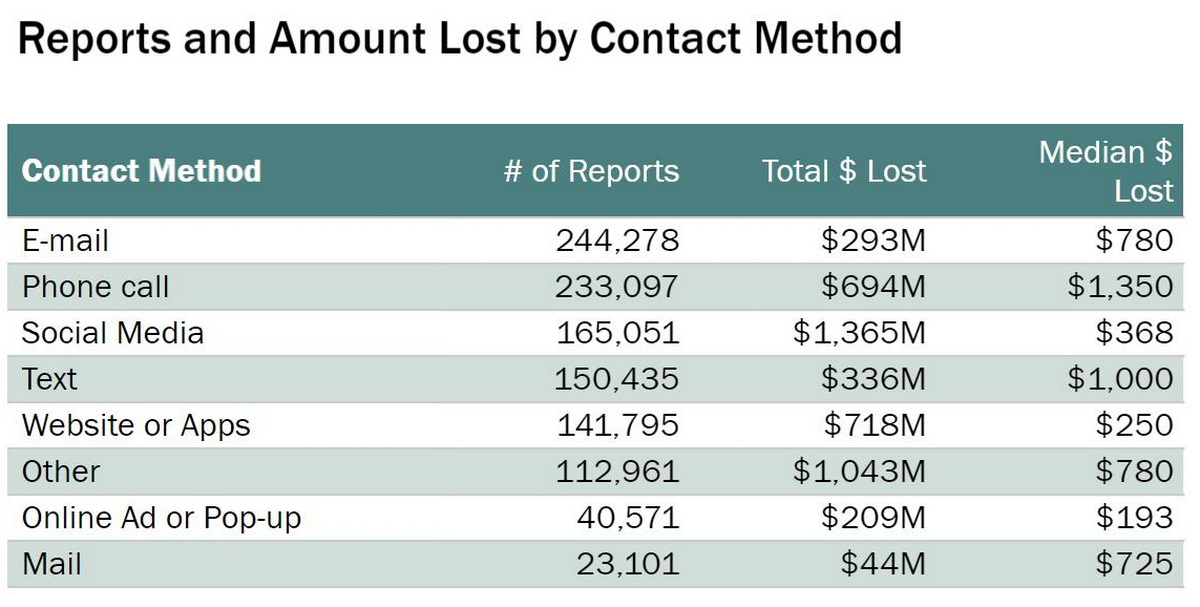Click the 244,278 reports cell
Viewport: 1200px width, 607px height.
tap(617, 240)
